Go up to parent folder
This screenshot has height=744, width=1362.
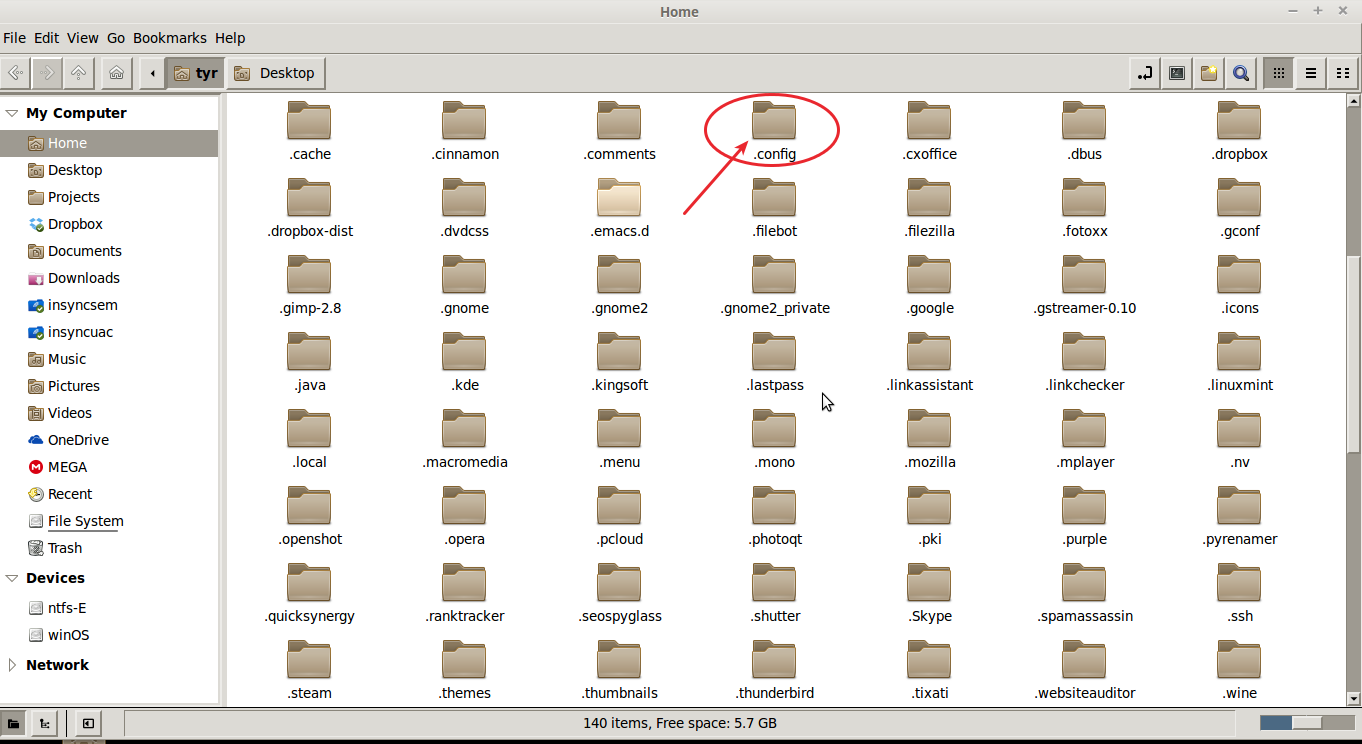pos(78,73)
